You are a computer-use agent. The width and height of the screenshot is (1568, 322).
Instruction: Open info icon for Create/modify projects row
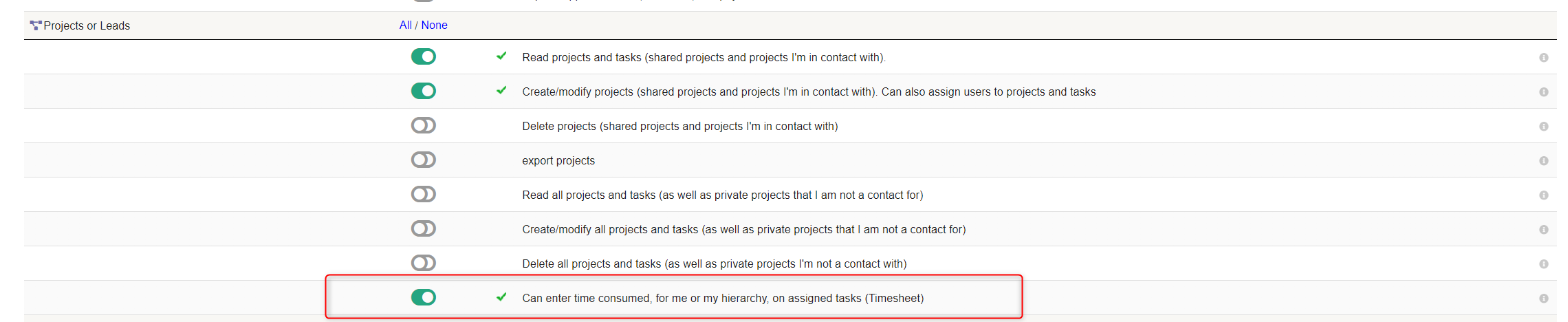point(1544,92)
